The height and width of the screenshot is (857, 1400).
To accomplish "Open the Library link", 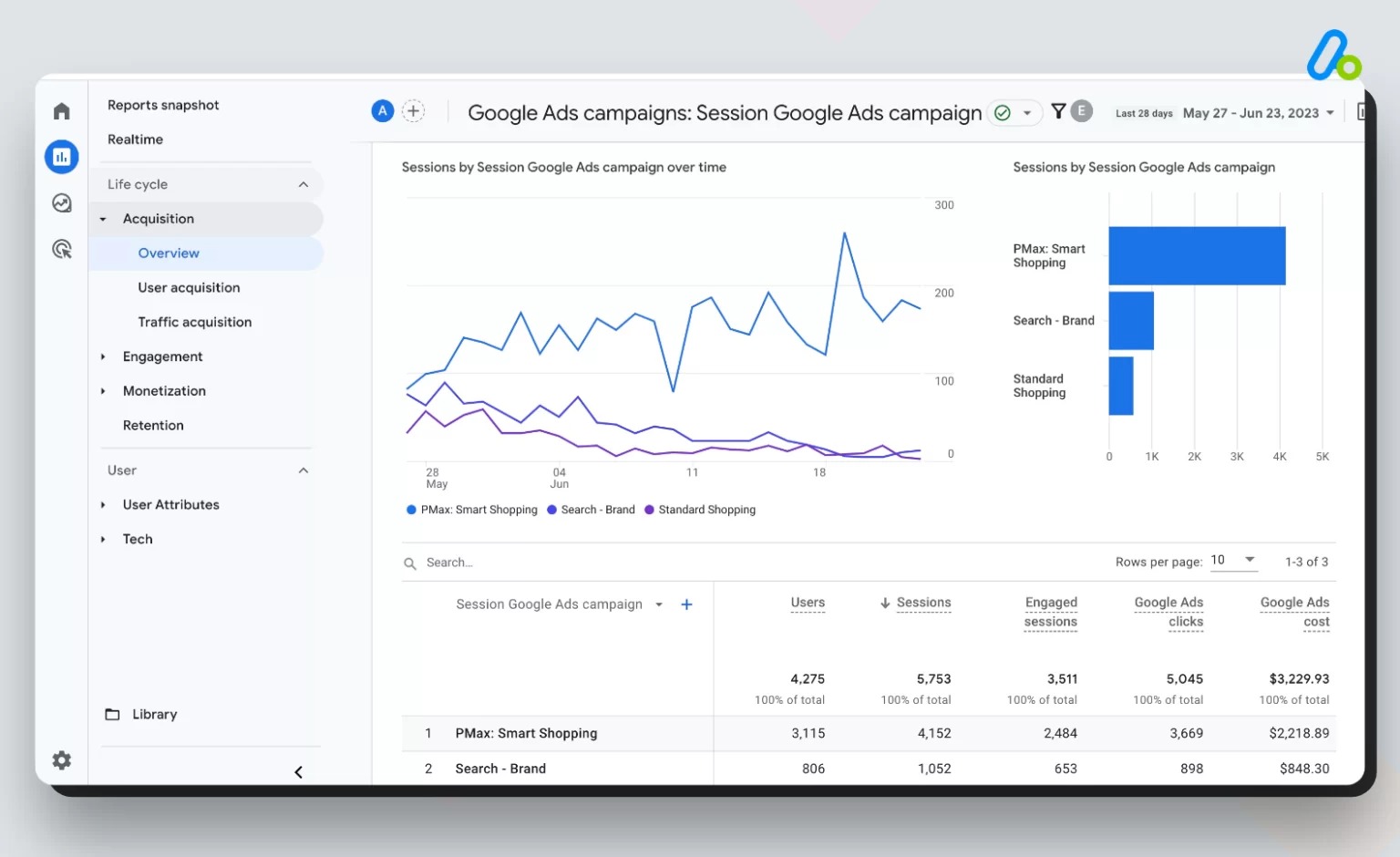I will click(x=155, y=715).
